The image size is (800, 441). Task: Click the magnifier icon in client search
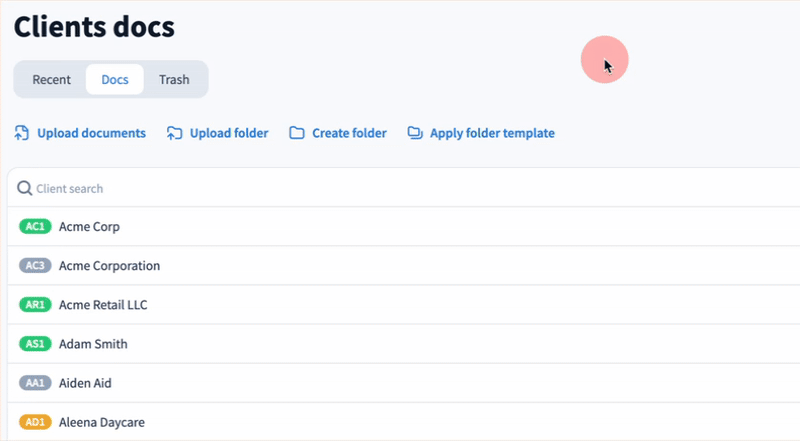click(x=24, y=188)
